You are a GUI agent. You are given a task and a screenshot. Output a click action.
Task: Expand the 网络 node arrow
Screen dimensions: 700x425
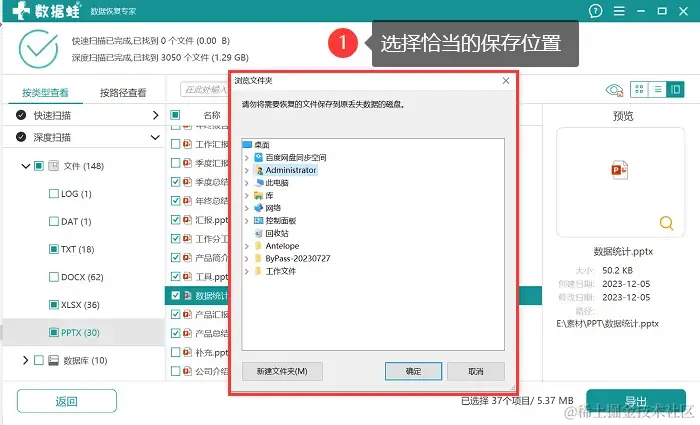(246, 208)
